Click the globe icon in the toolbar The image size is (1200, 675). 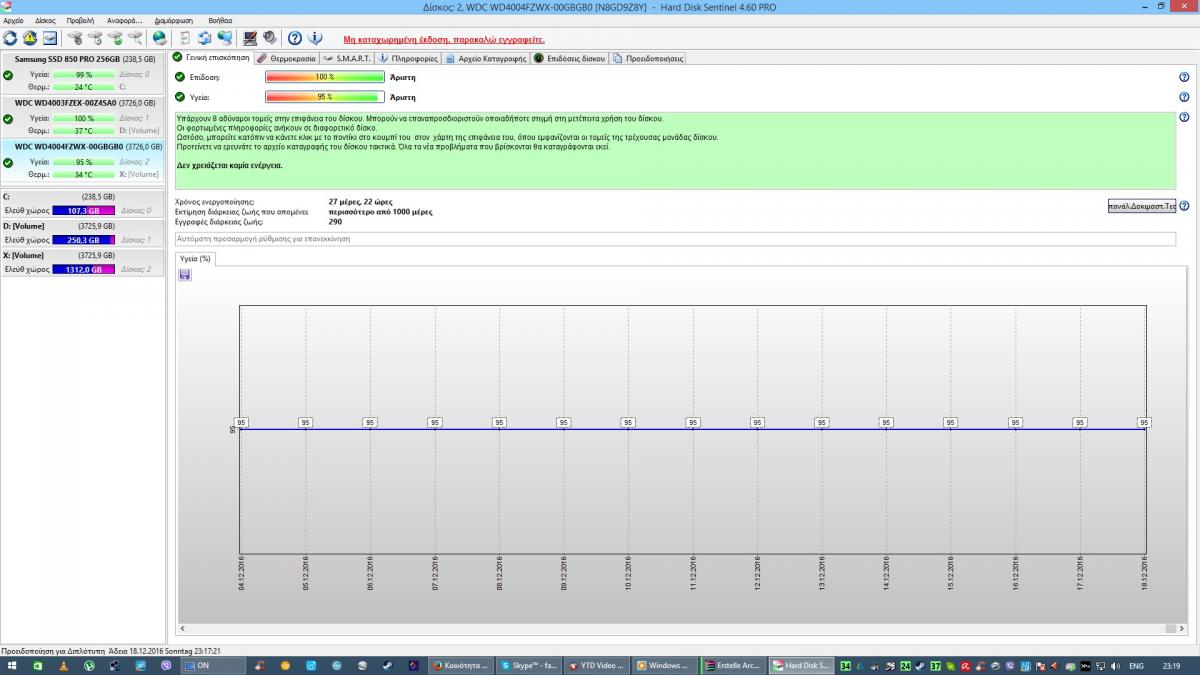pyautogui.click(x=159, y=38)
